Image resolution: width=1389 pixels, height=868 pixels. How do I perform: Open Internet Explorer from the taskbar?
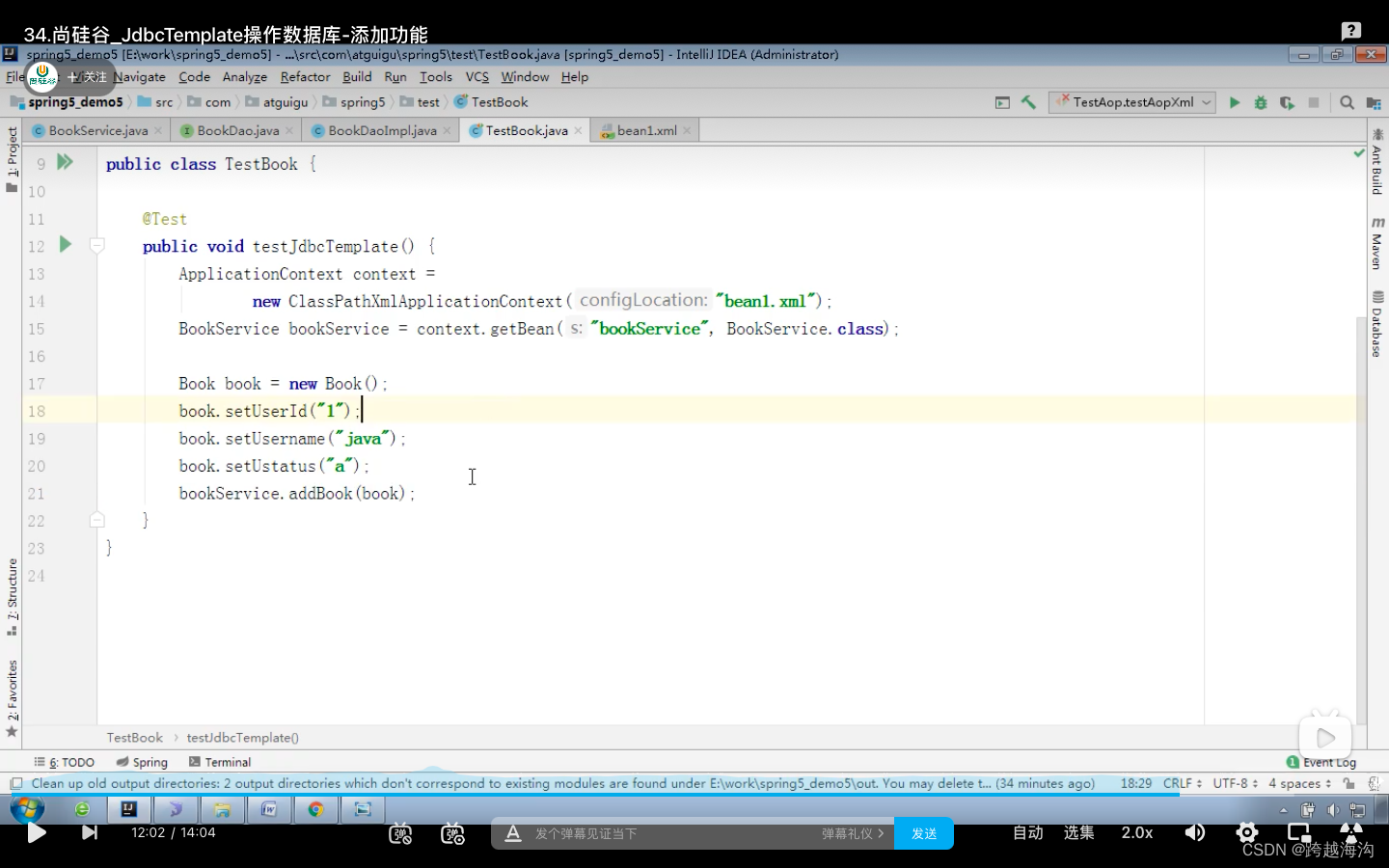(x=82, y=809)
